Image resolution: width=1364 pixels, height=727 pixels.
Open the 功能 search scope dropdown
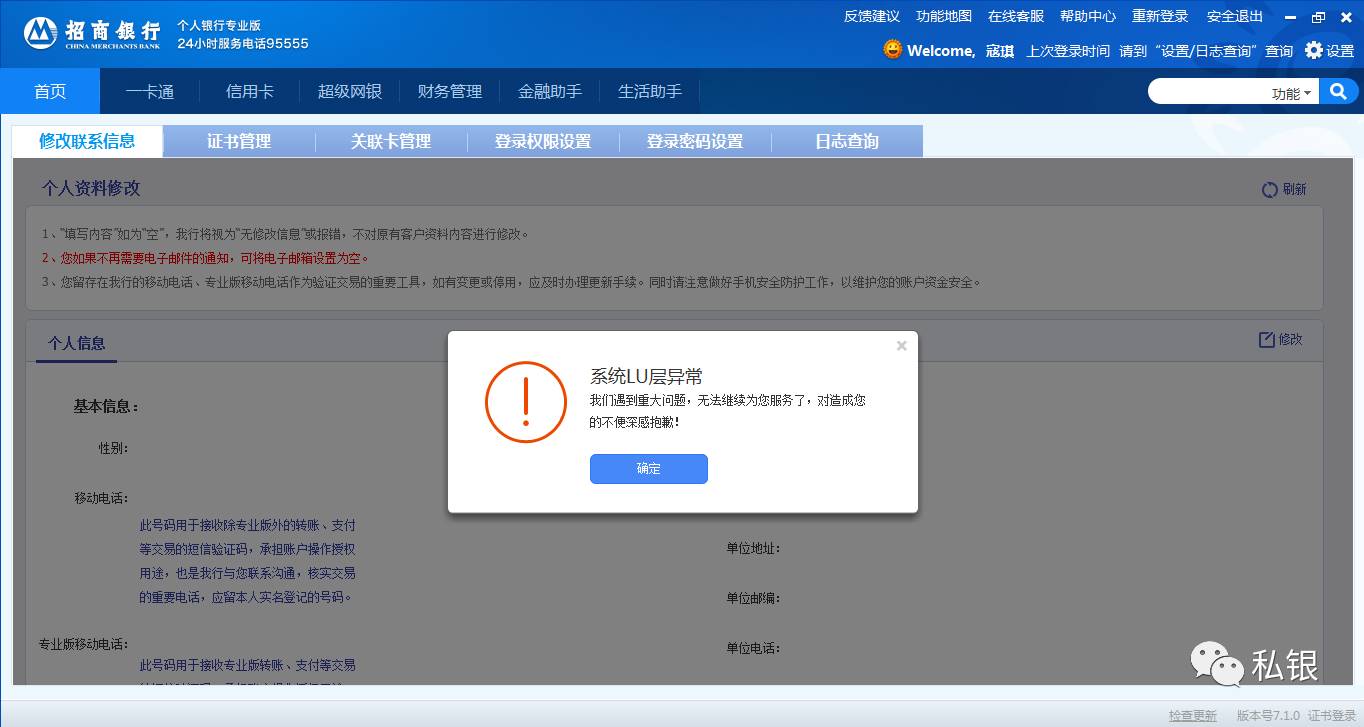pos(1291,93)
